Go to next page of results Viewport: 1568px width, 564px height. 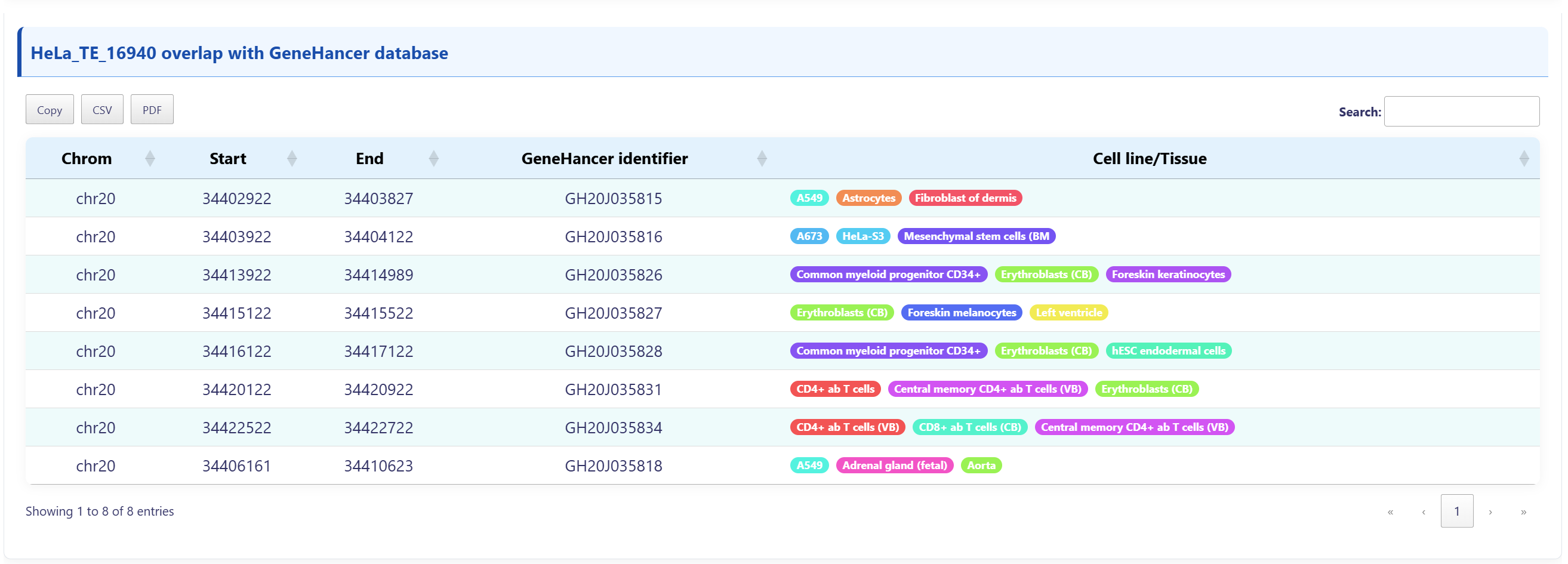click(1490, 511)
